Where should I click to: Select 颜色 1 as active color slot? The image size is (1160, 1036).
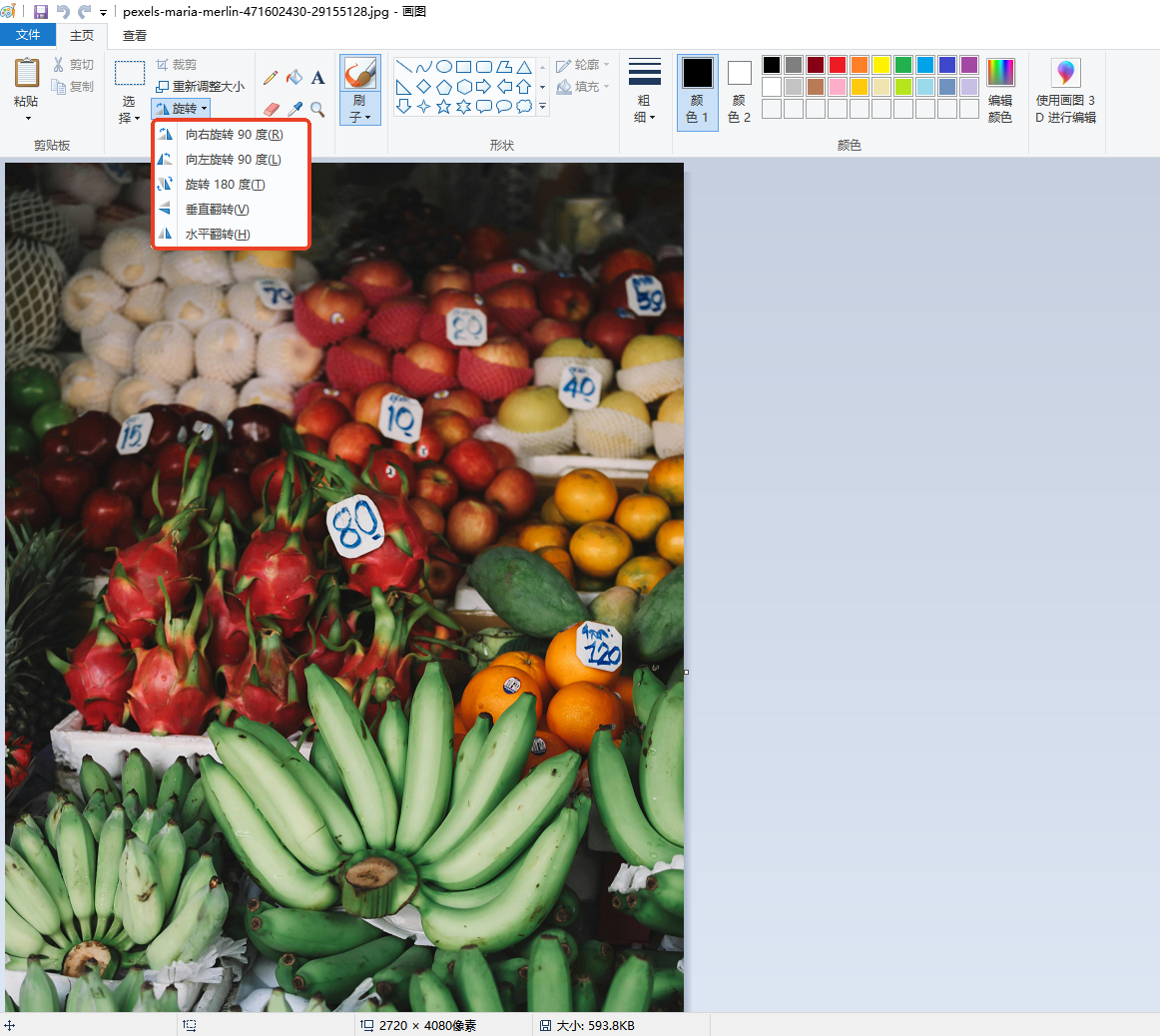pos(697,92)
